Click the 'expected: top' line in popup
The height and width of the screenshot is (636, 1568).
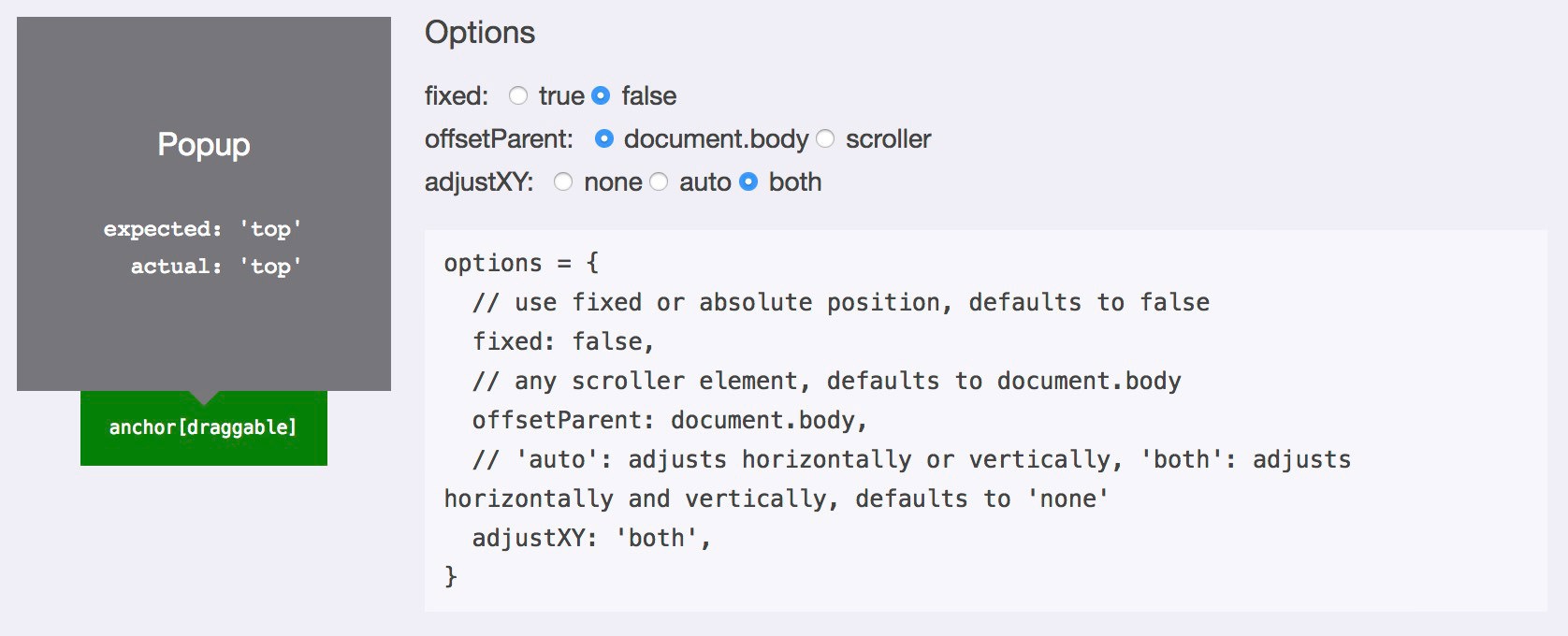point(202,228)
